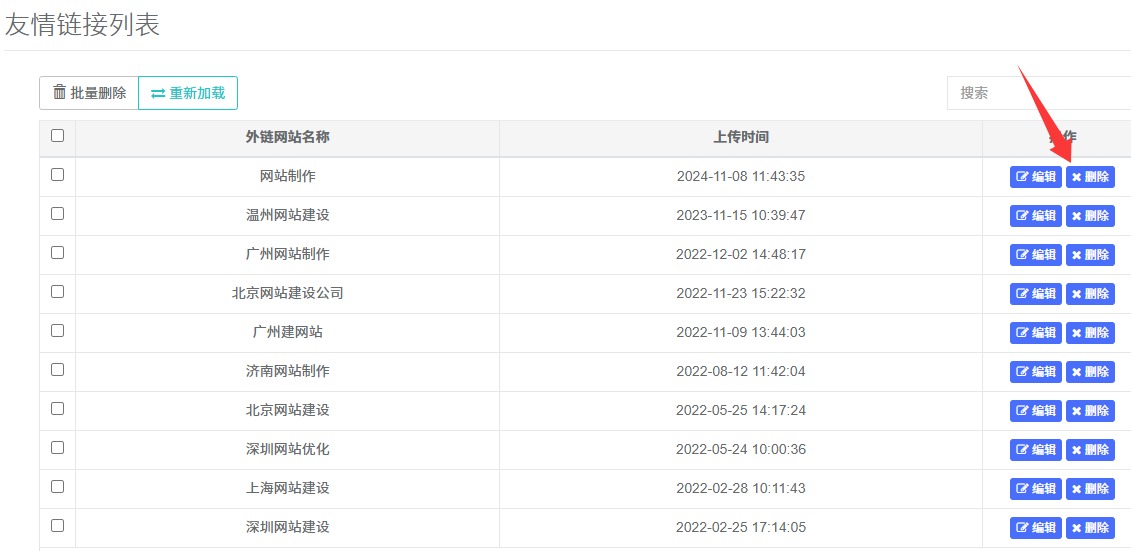The height and width of the screenshot is (551, 1131).
Task: Sort by 外链网站名称 column header
Action: (x=287, y=137)
